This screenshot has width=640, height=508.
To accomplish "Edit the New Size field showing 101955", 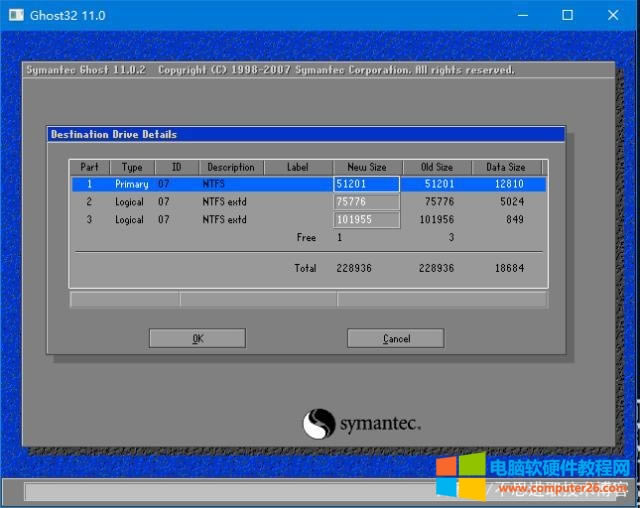I will (366, 220).
